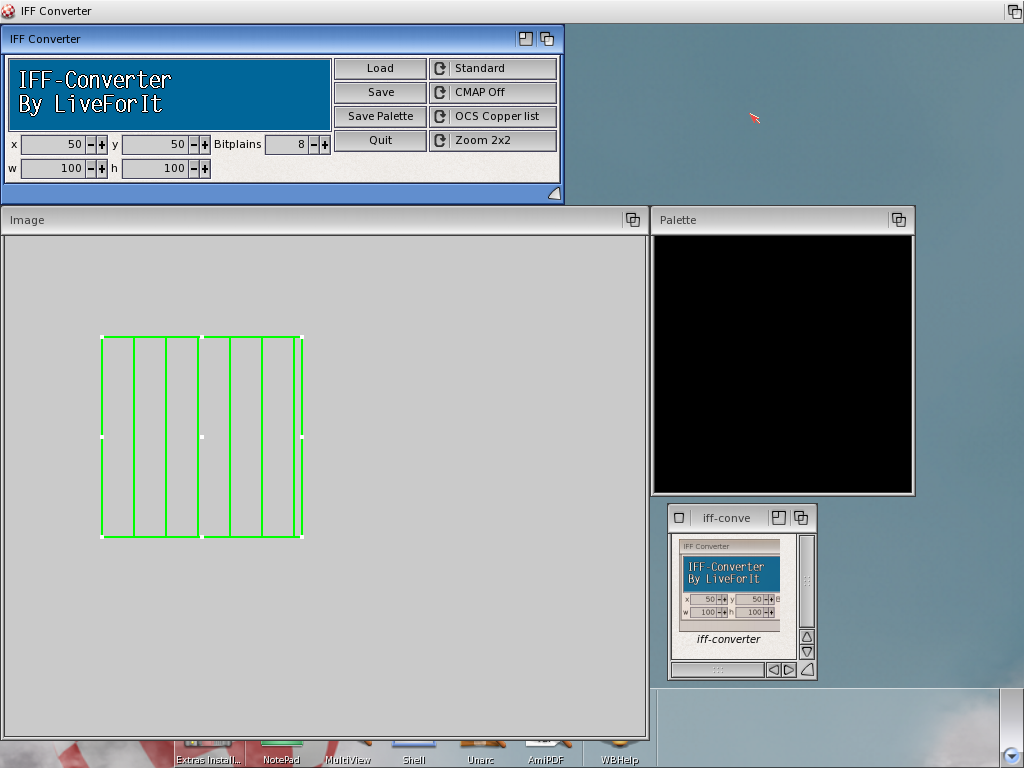The width and height of the screenshot is (1024, 768).
Task: Launch Shell from the dock
Action: point(413,753)
